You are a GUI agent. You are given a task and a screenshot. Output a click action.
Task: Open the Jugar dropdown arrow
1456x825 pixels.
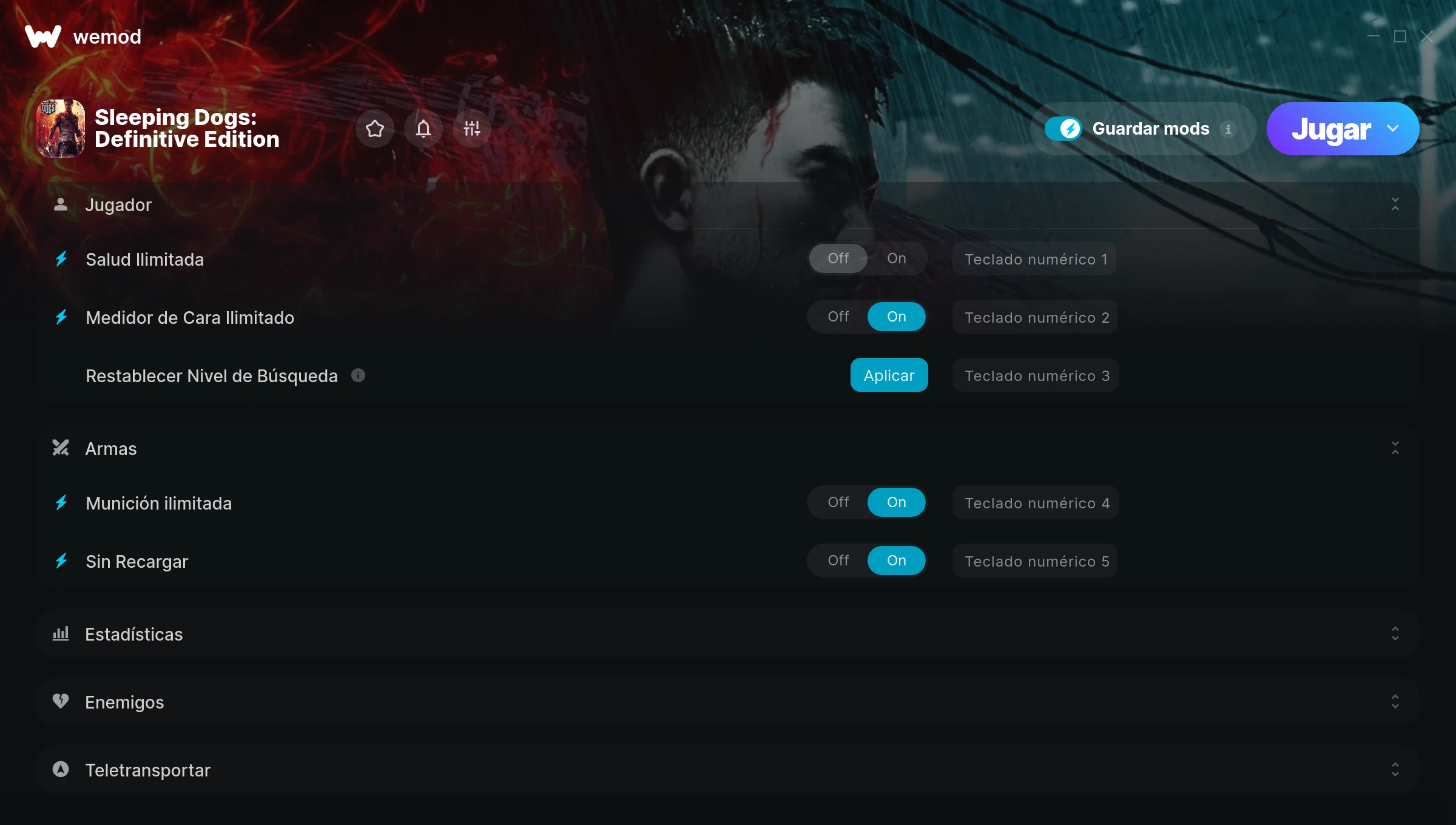(x=1393, y=129)
